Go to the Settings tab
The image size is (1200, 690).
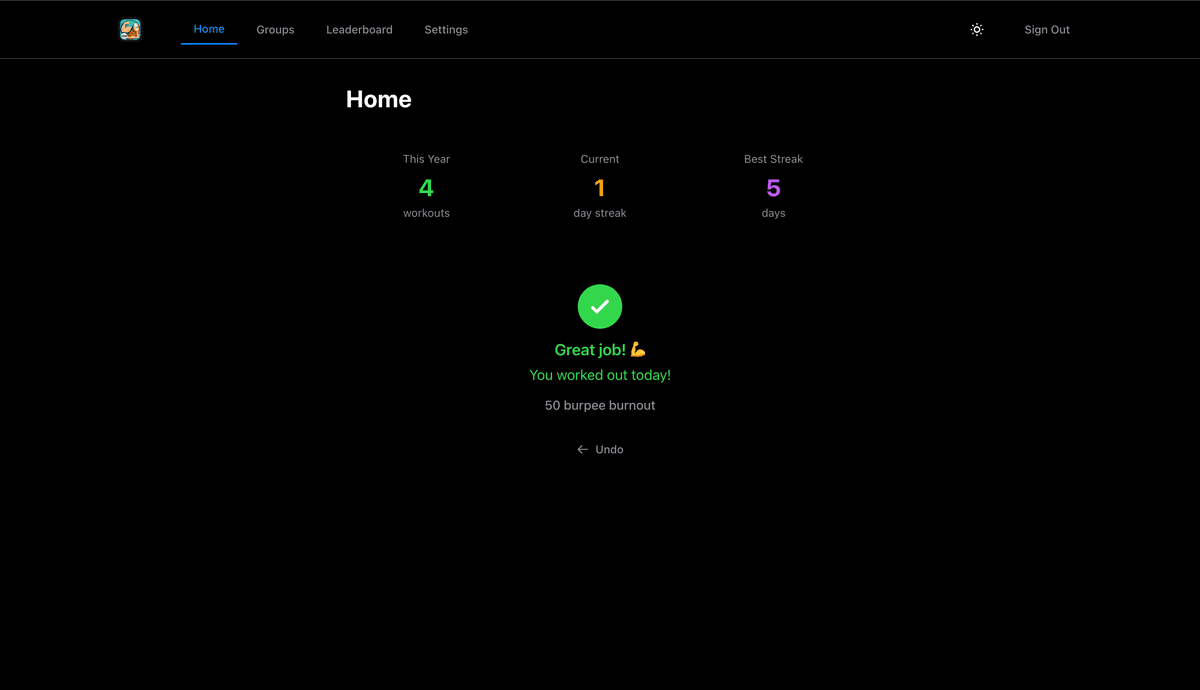click(446, 30)
